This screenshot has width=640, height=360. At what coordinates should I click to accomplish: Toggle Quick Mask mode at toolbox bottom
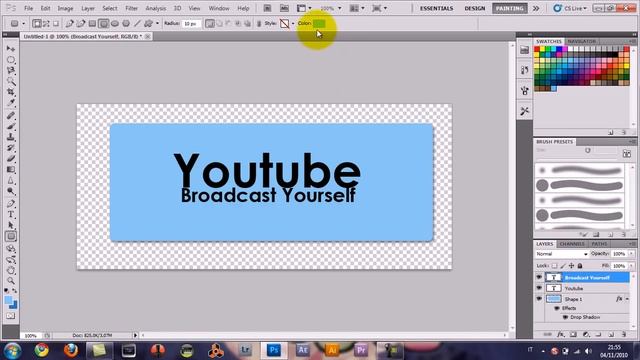(x=11, y=316)
